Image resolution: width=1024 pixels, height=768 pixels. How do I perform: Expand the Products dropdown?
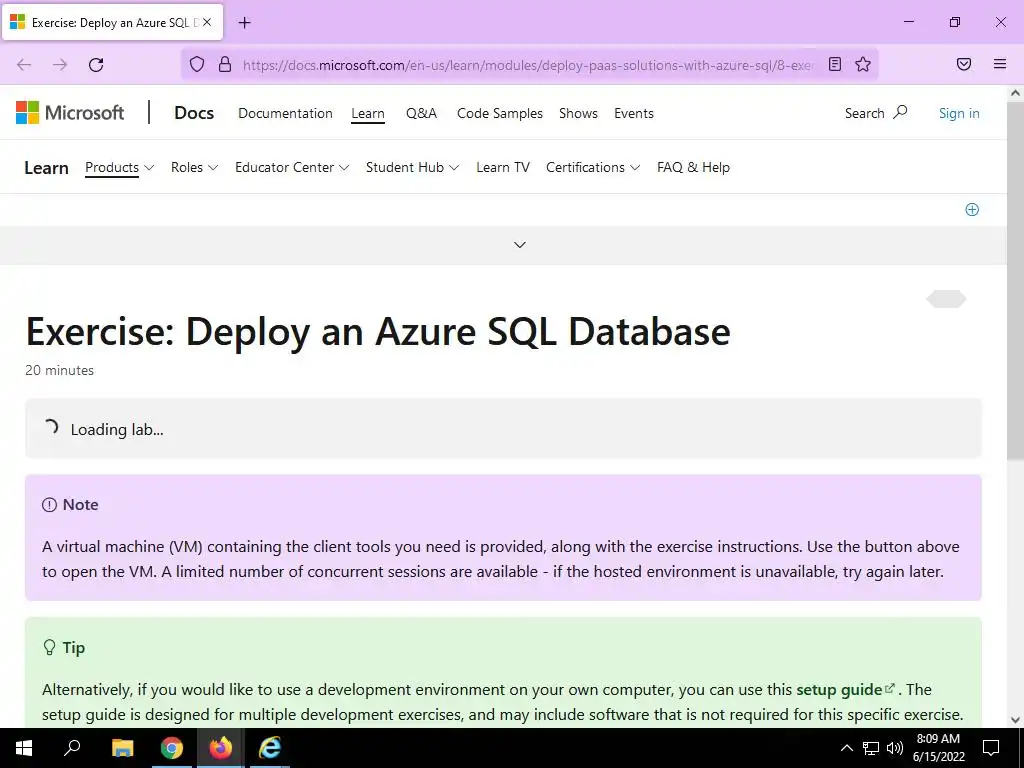[120, 167]
